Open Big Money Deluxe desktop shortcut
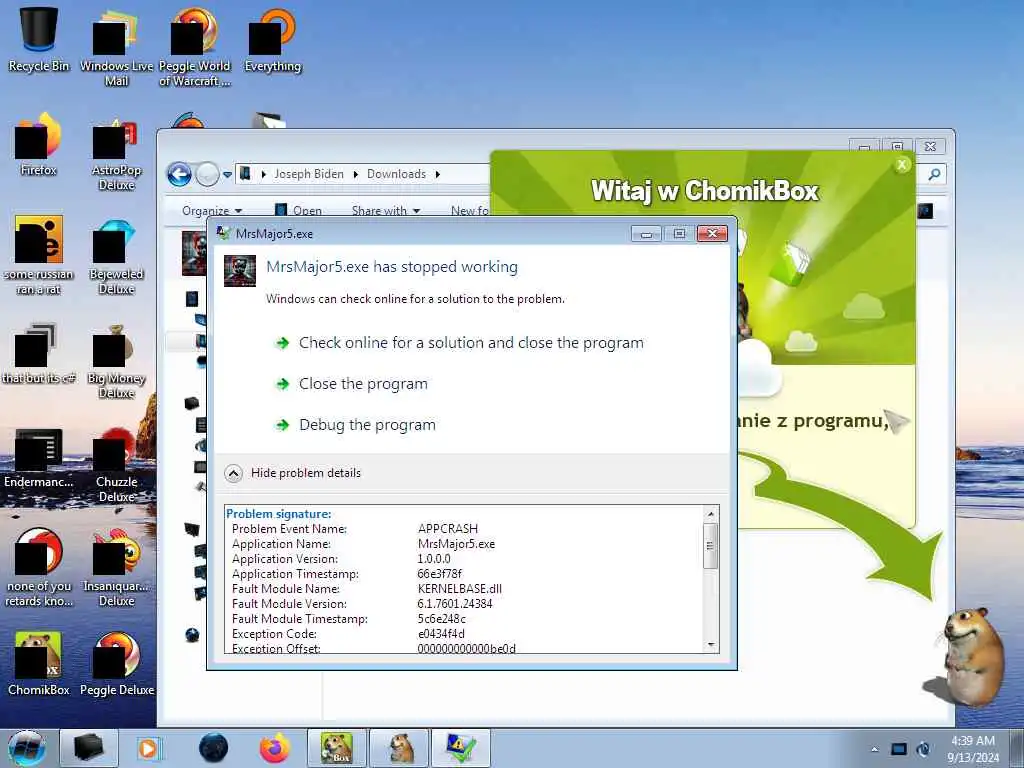 (x=116, y=361)
